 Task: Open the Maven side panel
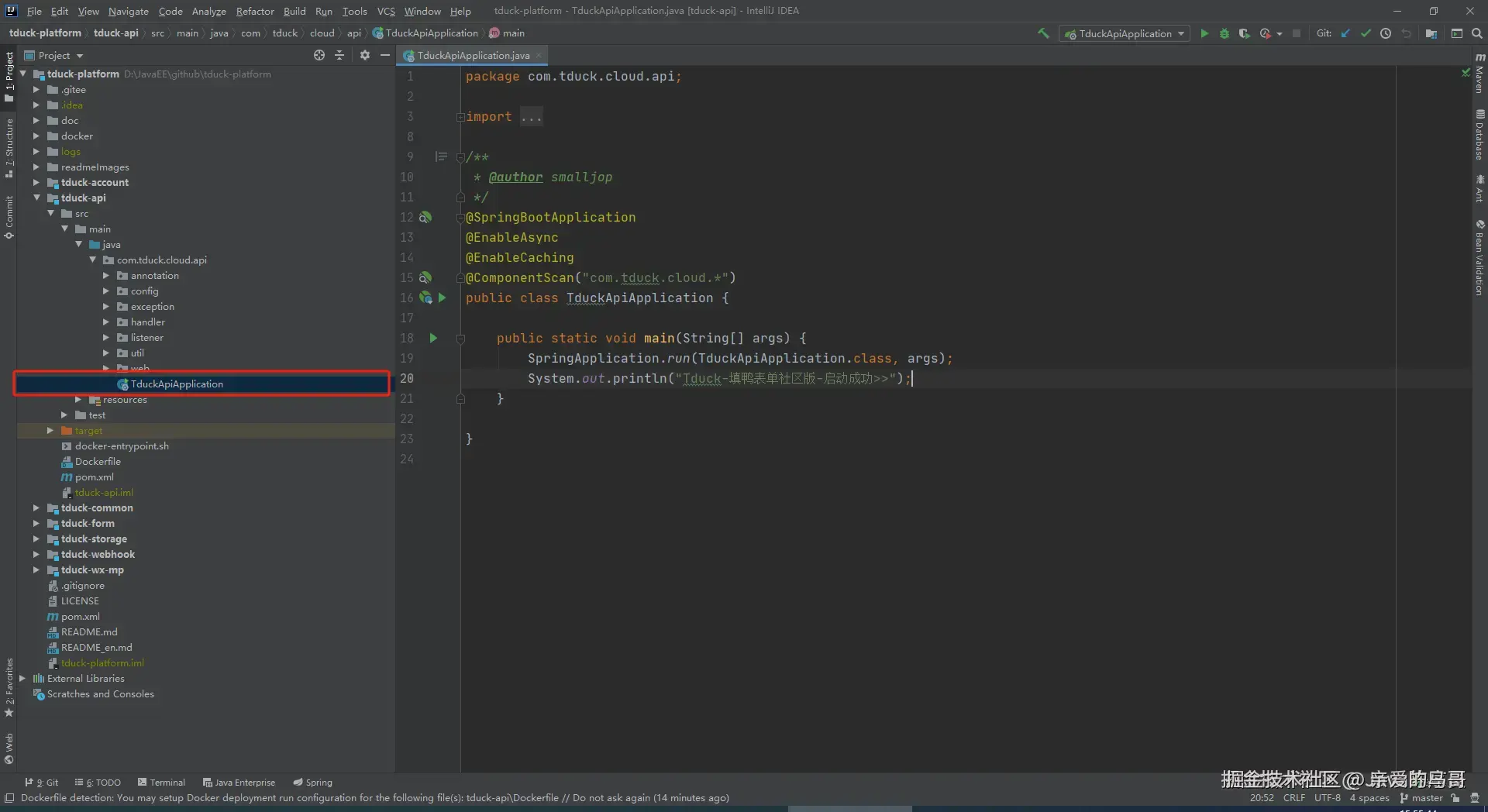tap(1479, 74)
